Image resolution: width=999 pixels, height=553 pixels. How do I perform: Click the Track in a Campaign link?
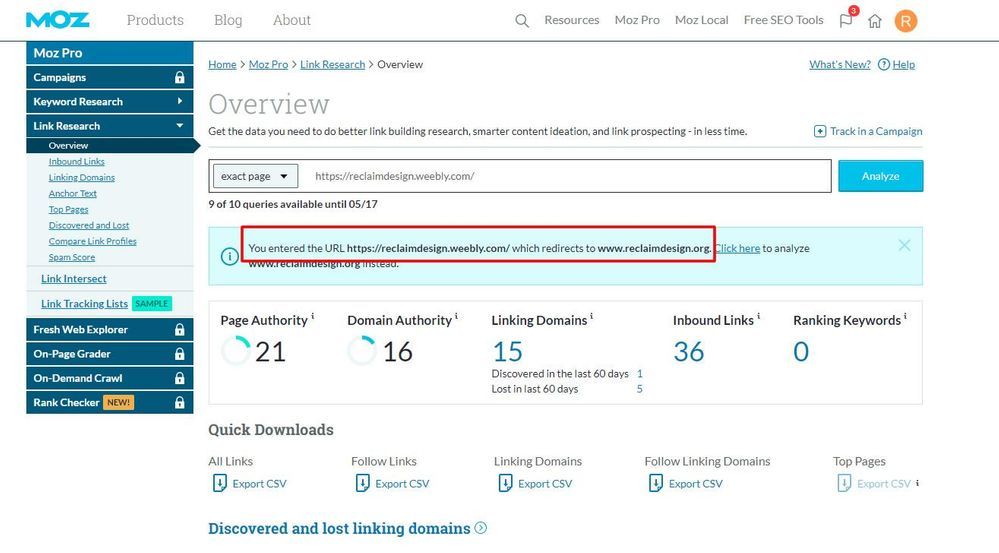868,131
